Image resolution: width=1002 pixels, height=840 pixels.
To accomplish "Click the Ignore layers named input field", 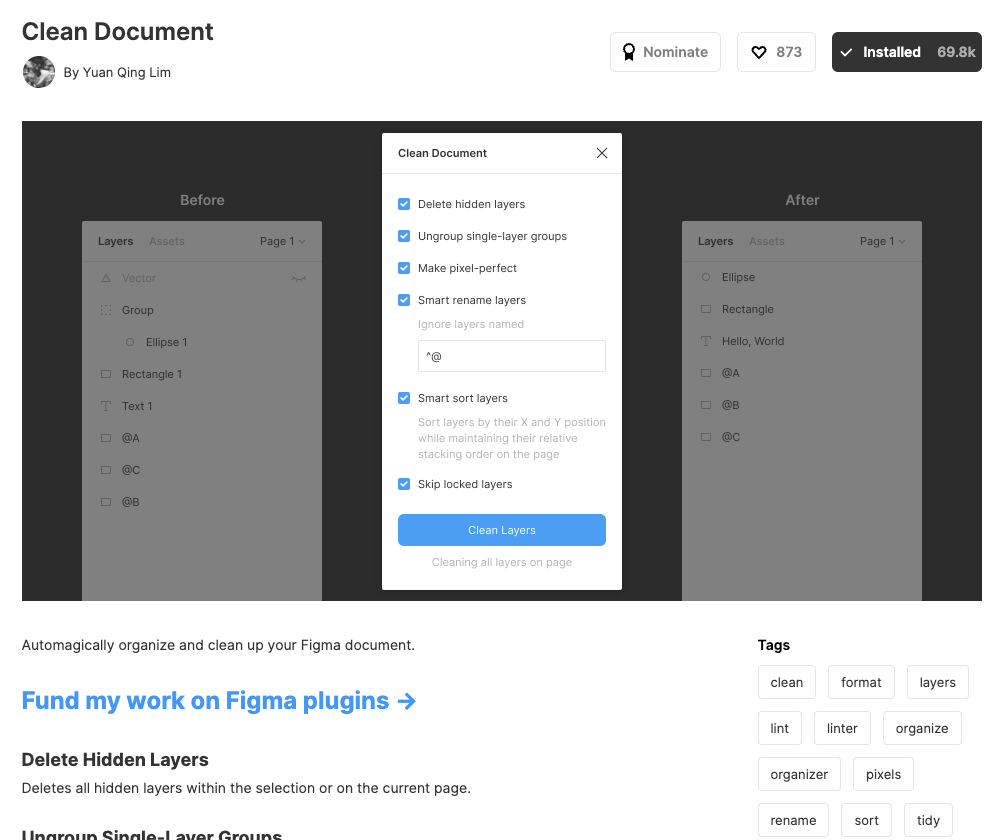I will pos(511,356).
